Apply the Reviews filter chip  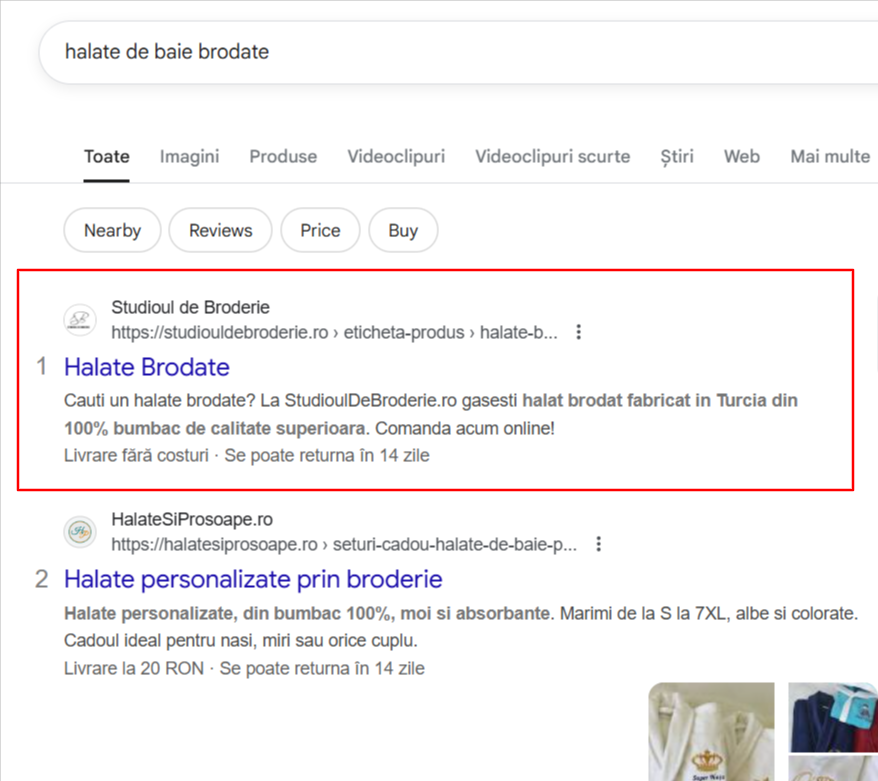pyautogui.click(x=221, y=230)
